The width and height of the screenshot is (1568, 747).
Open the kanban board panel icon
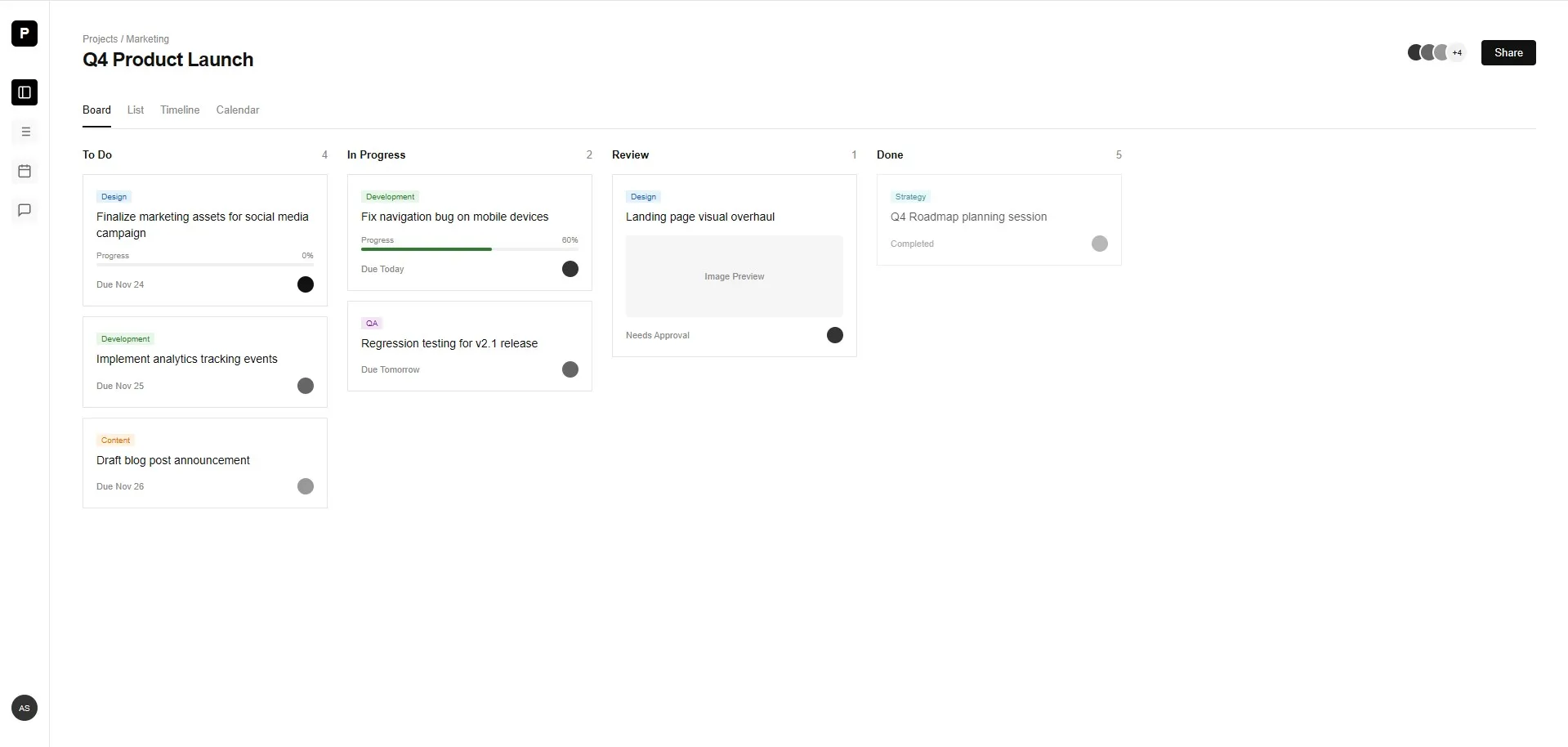click(x=24, y=92)
